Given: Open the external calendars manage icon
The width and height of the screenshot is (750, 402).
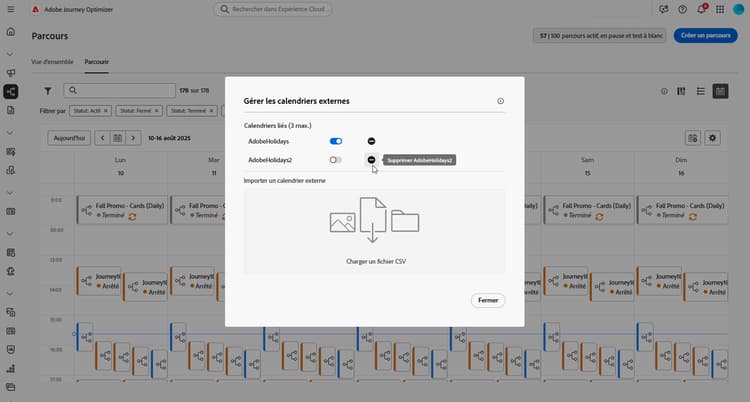Looking at the screenshot, I should click(x=693, y=138).
